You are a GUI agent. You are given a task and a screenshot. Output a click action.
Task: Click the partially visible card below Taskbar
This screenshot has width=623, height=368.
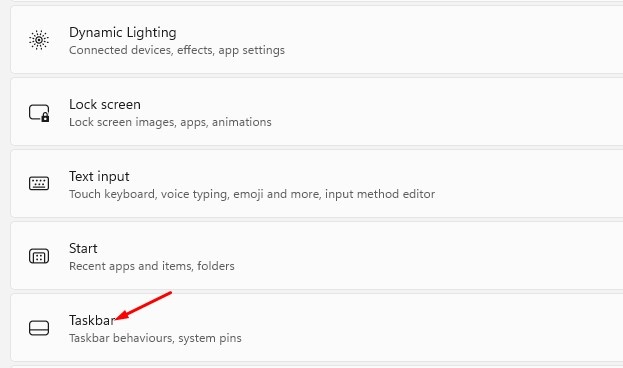coord(317,367)
